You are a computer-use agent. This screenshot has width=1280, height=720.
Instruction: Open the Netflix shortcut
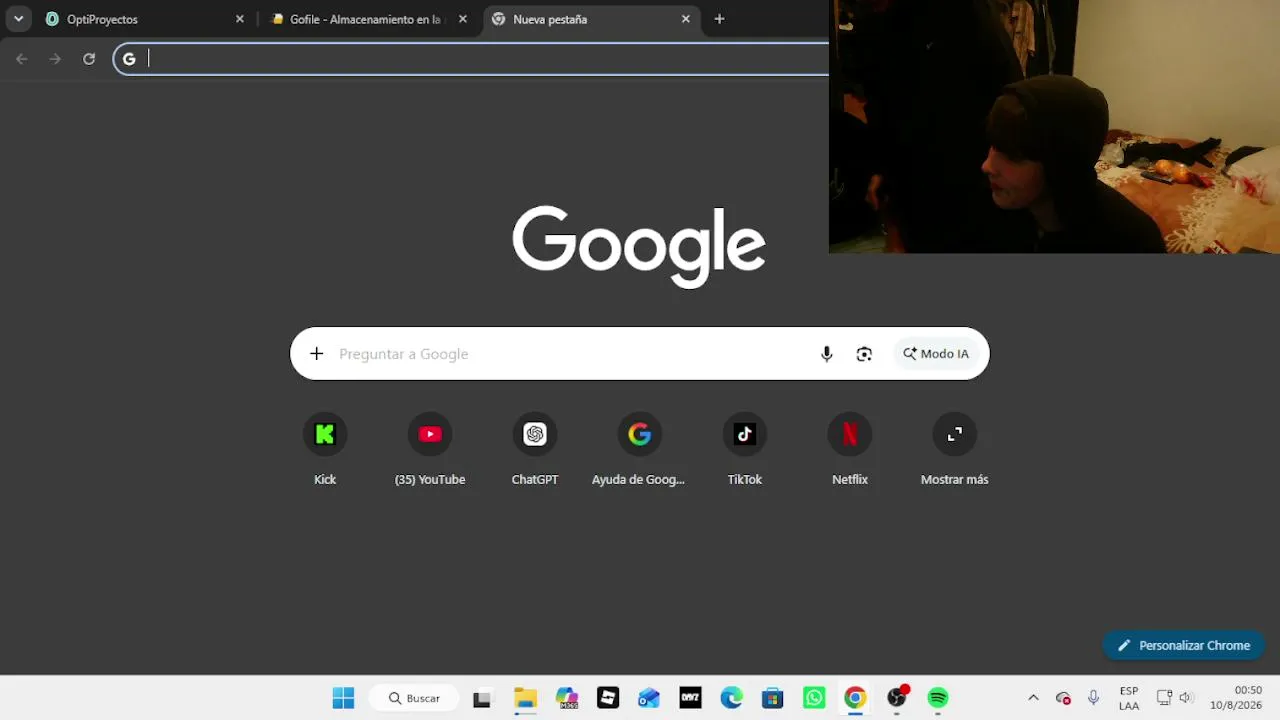(x=850, y=449)
